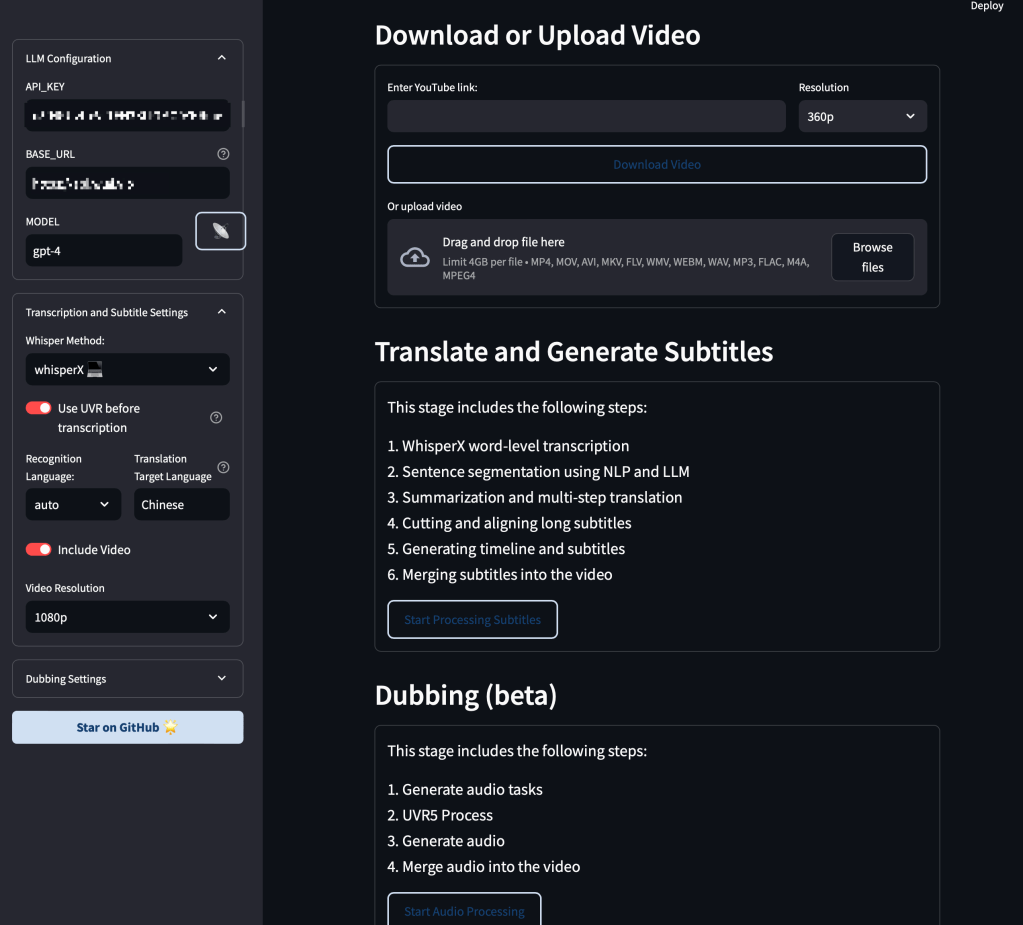
Task: Open the Video Resolution 1080p dropdown
Action: pos(127,618)
